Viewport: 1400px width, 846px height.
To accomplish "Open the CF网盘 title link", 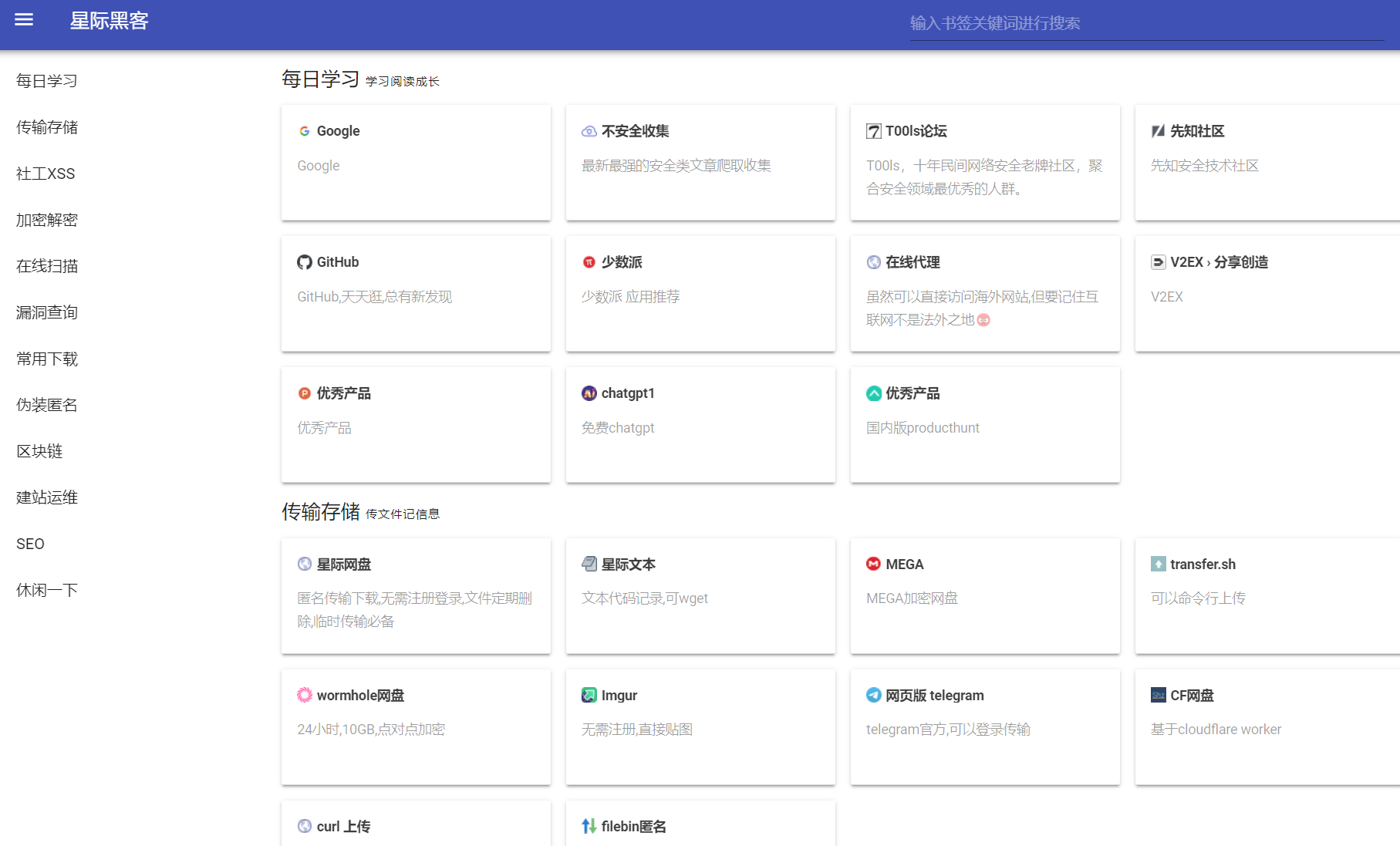I will click(1192, 696).
